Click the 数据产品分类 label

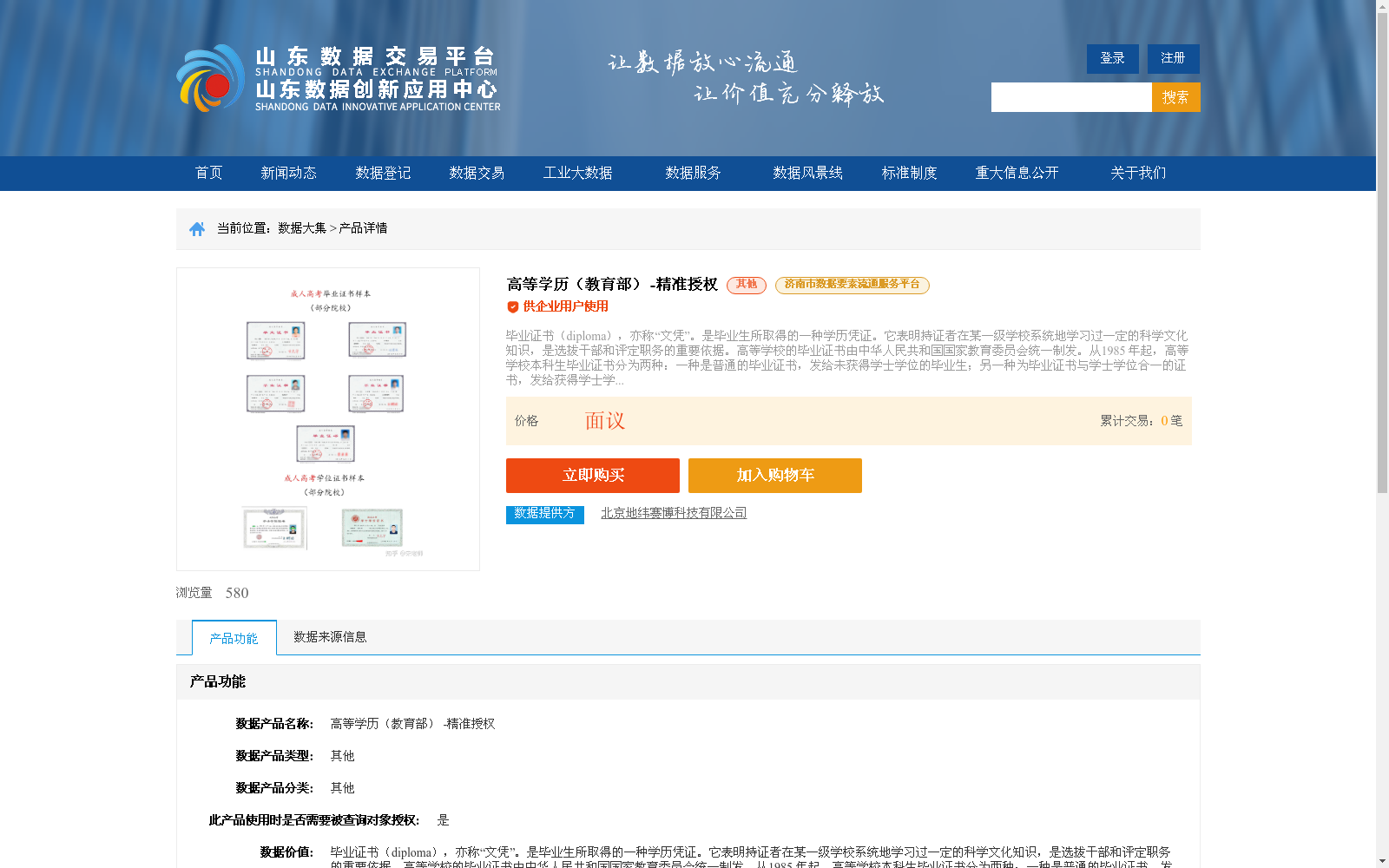click(274, 788)
